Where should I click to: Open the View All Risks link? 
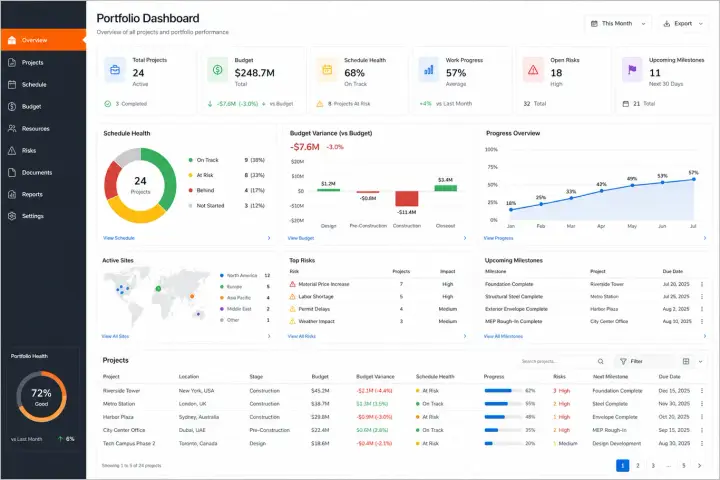pos(302,336)
